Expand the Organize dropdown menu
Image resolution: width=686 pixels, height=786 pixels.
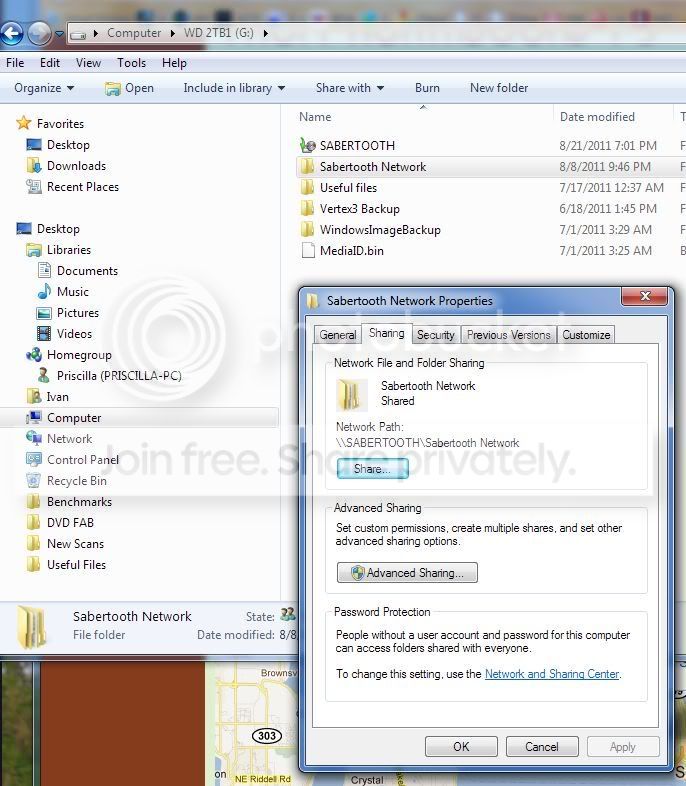click(x=44, y=88)
